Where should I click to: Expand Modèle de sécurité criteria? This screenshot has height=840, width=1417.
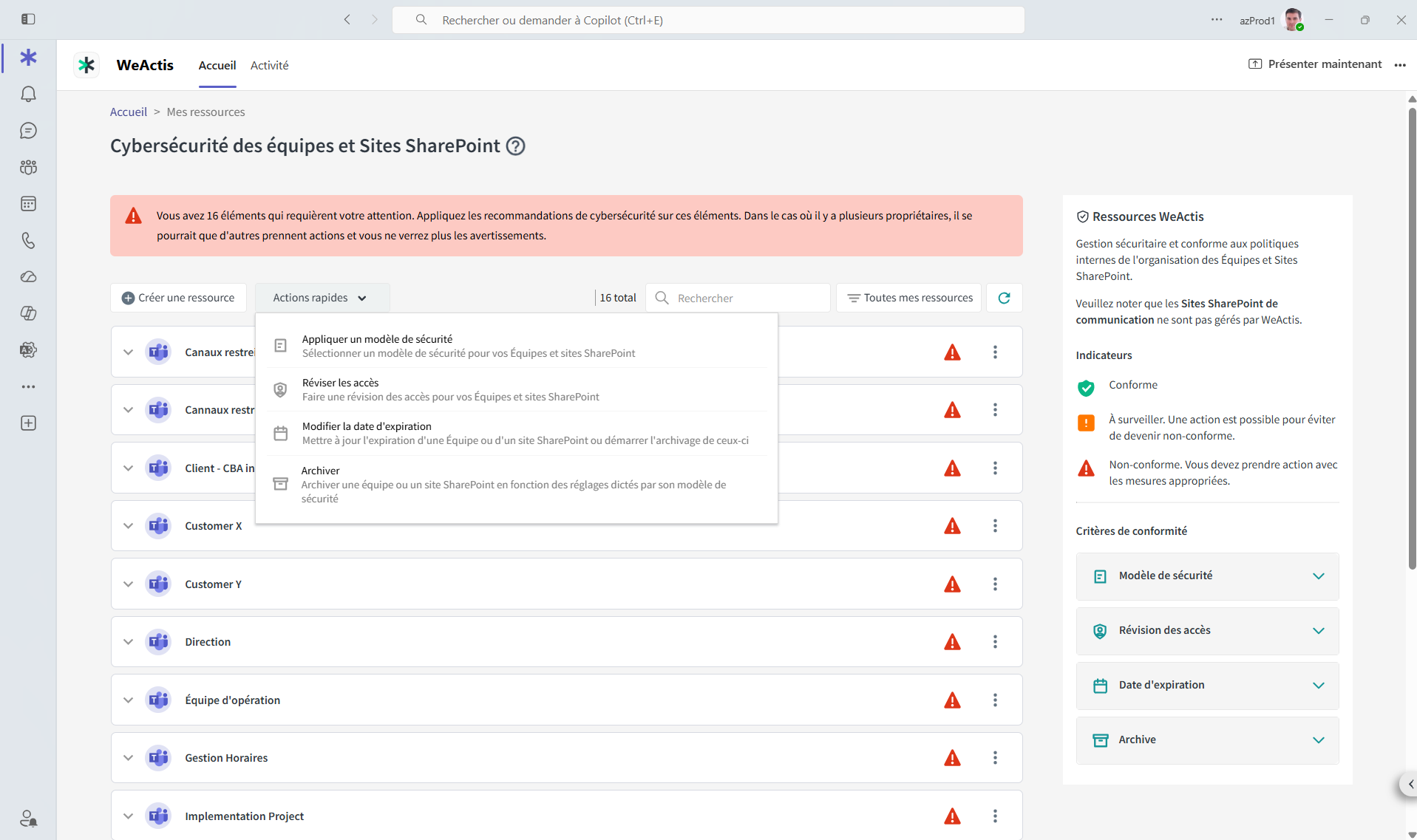(x=1207, y=576)
